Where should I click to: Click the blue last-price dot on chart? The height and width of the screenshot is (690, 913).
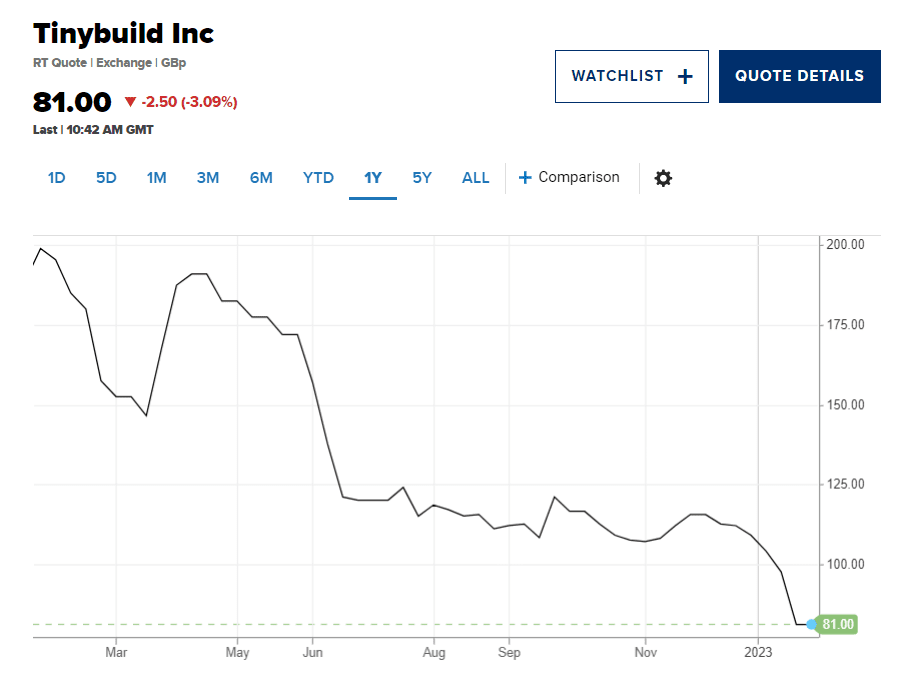point(812,624)
